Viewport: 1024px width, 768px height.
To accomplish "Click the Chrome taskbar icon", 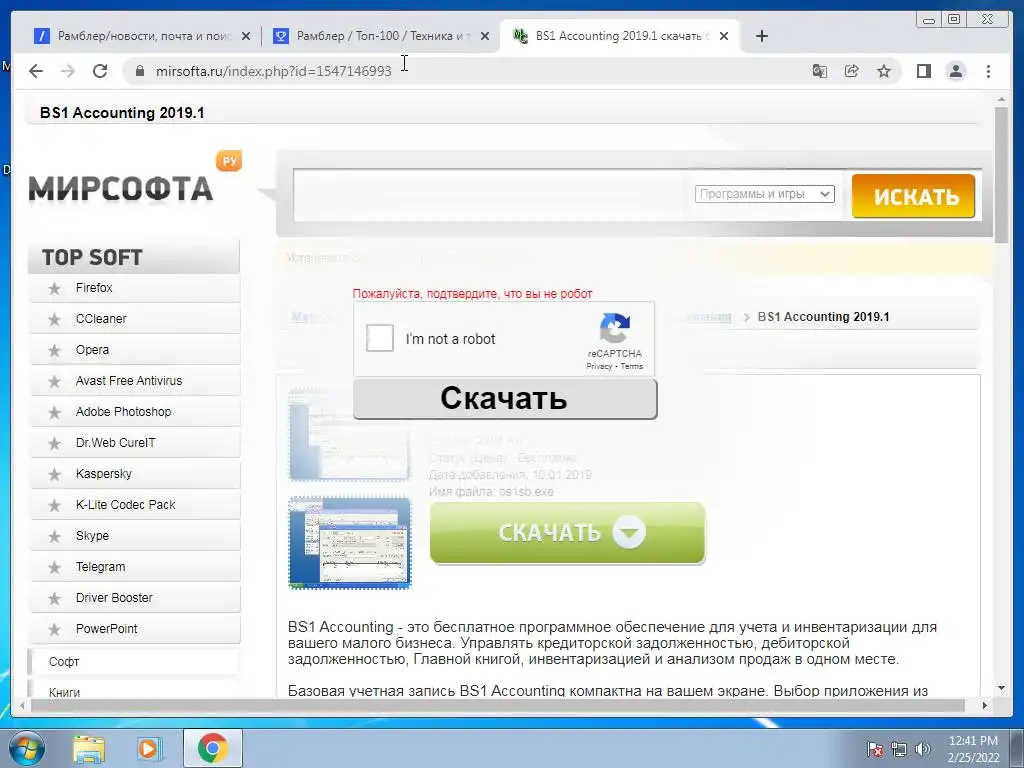I will coord(212,748).
